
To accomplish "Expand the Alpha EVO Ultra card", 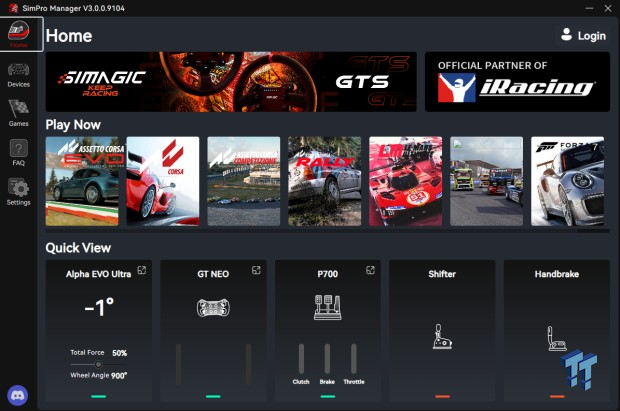I will tap(142, 270).
